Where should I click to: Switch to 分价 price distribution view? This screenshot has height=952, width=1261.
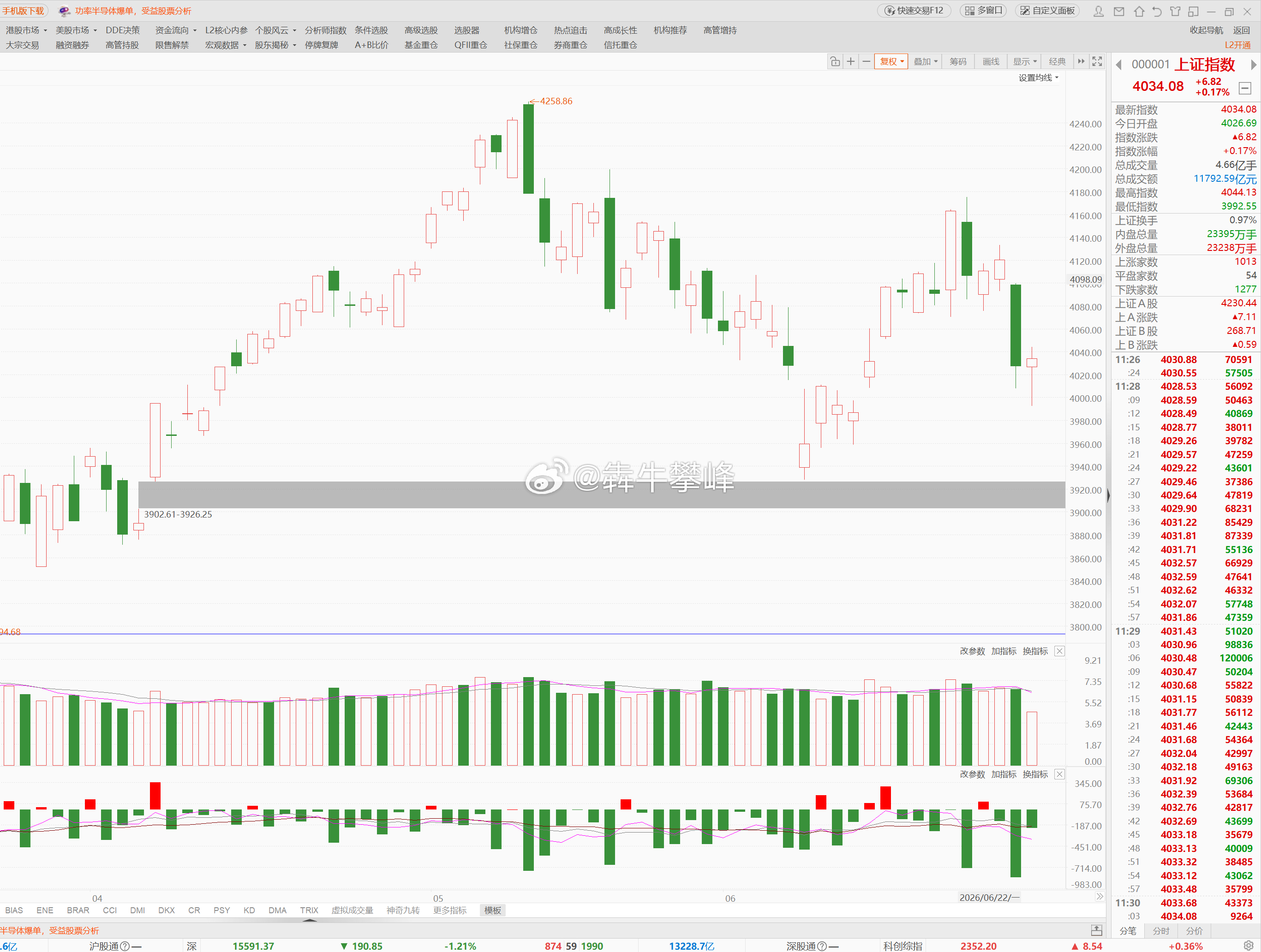pos(1194,931)
